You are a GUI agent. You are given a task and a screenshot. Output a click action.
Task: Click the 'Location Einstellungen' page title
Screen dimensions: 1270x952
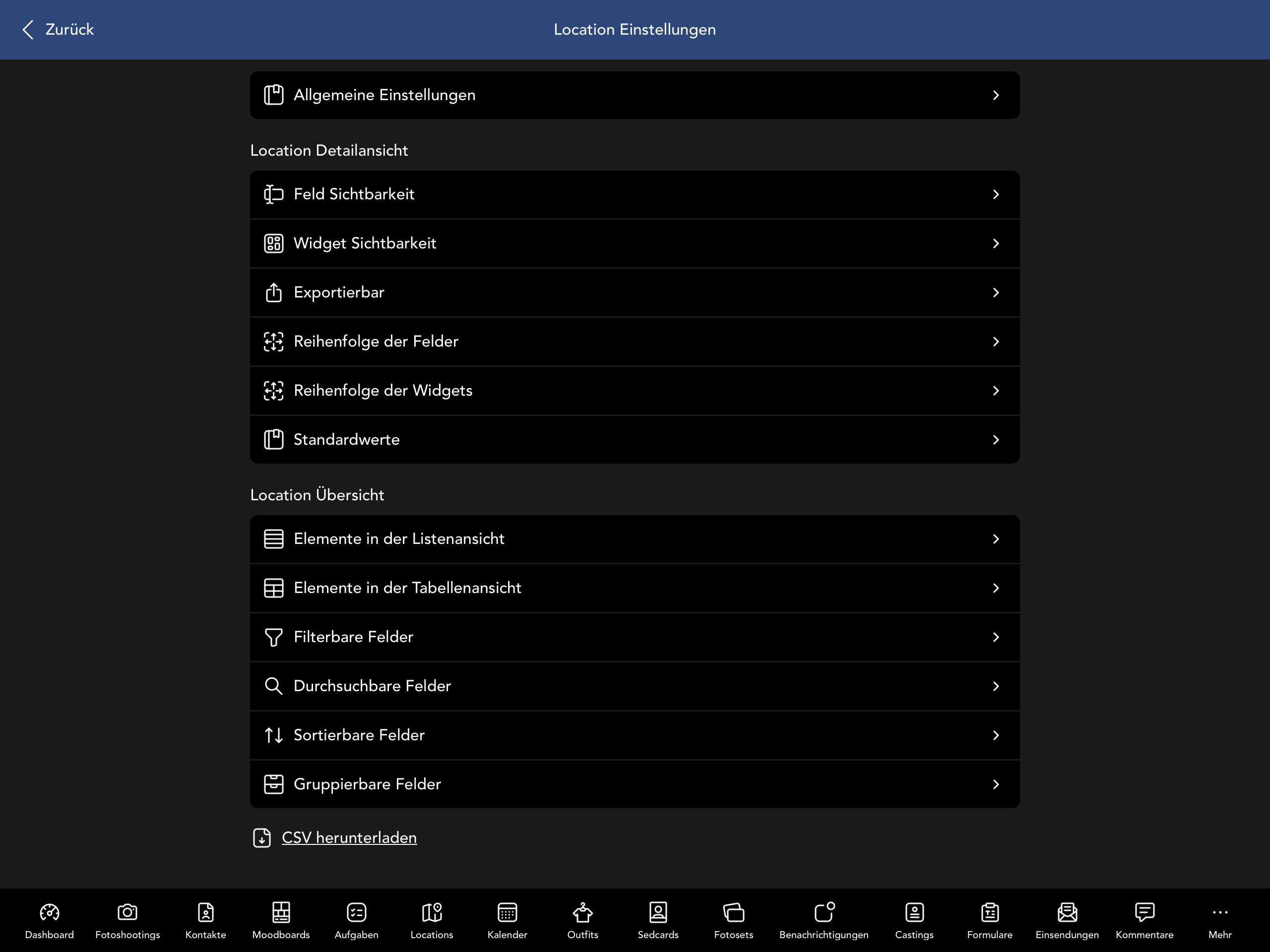pyautogui.click(x=635, y=29)
